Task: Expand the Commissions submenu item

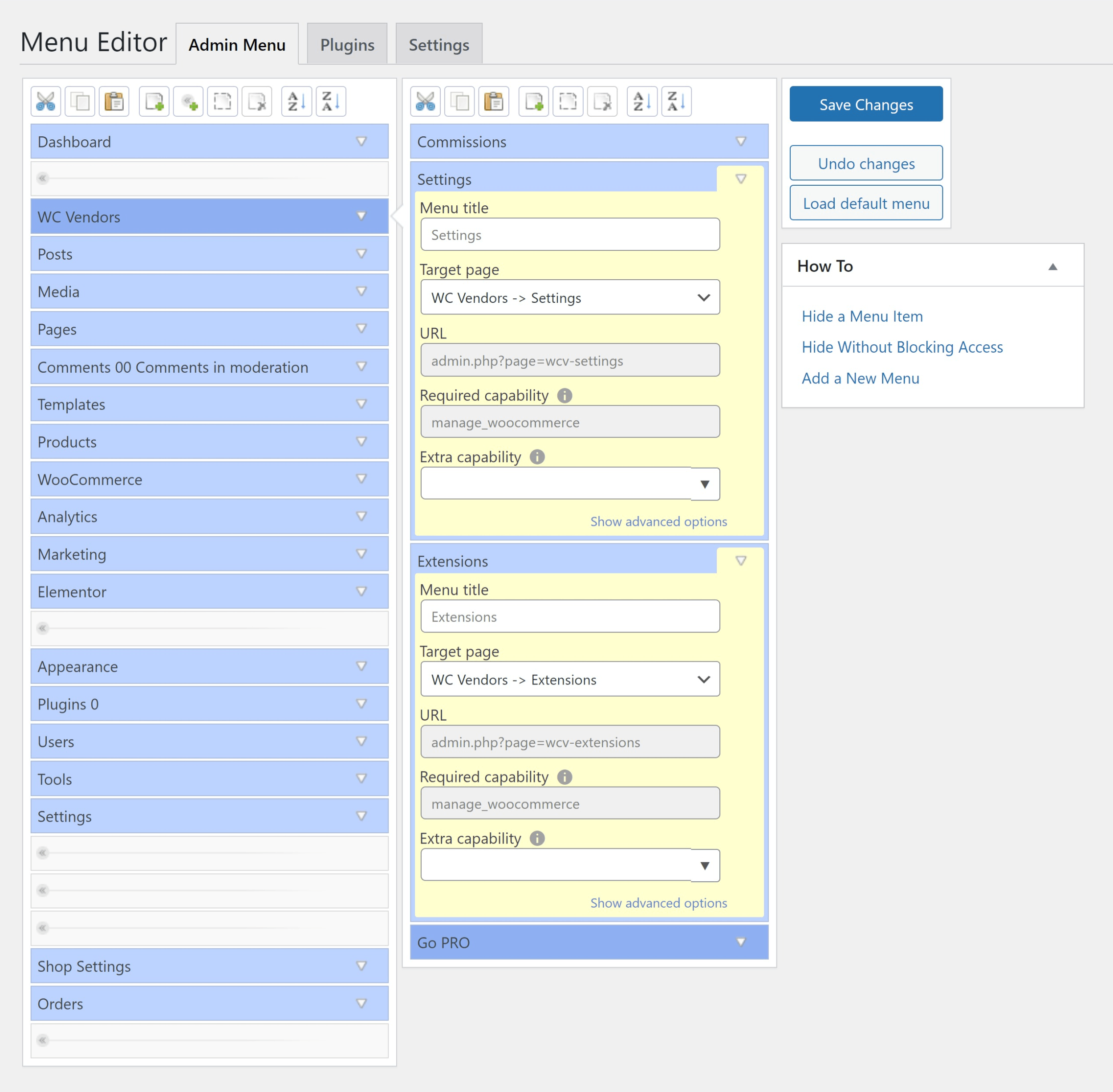Action: [x=740, y=142]
